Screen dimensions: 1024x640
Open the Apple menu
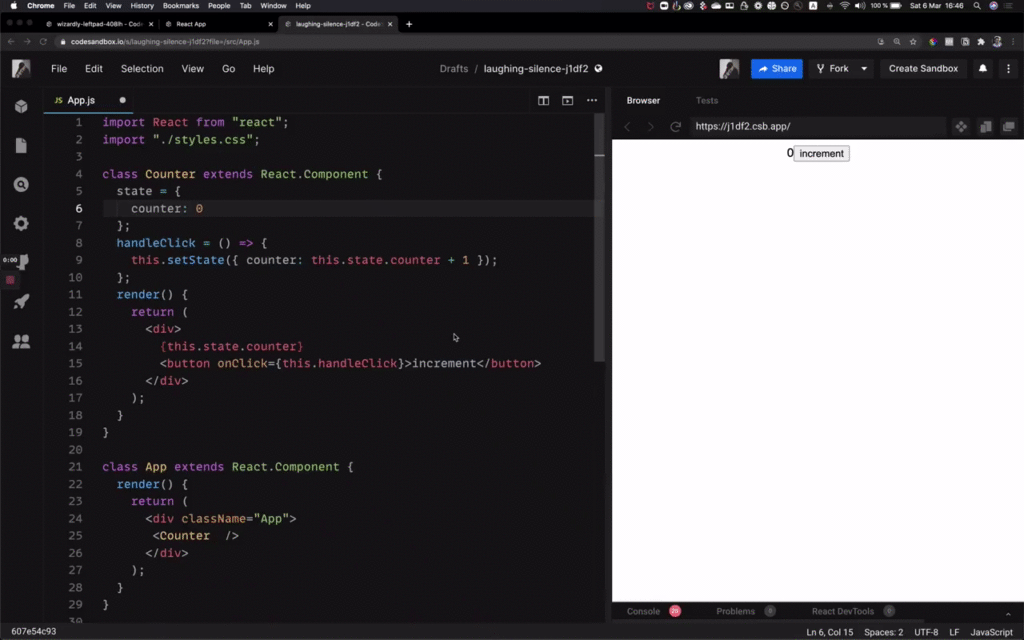click(14, 5)
